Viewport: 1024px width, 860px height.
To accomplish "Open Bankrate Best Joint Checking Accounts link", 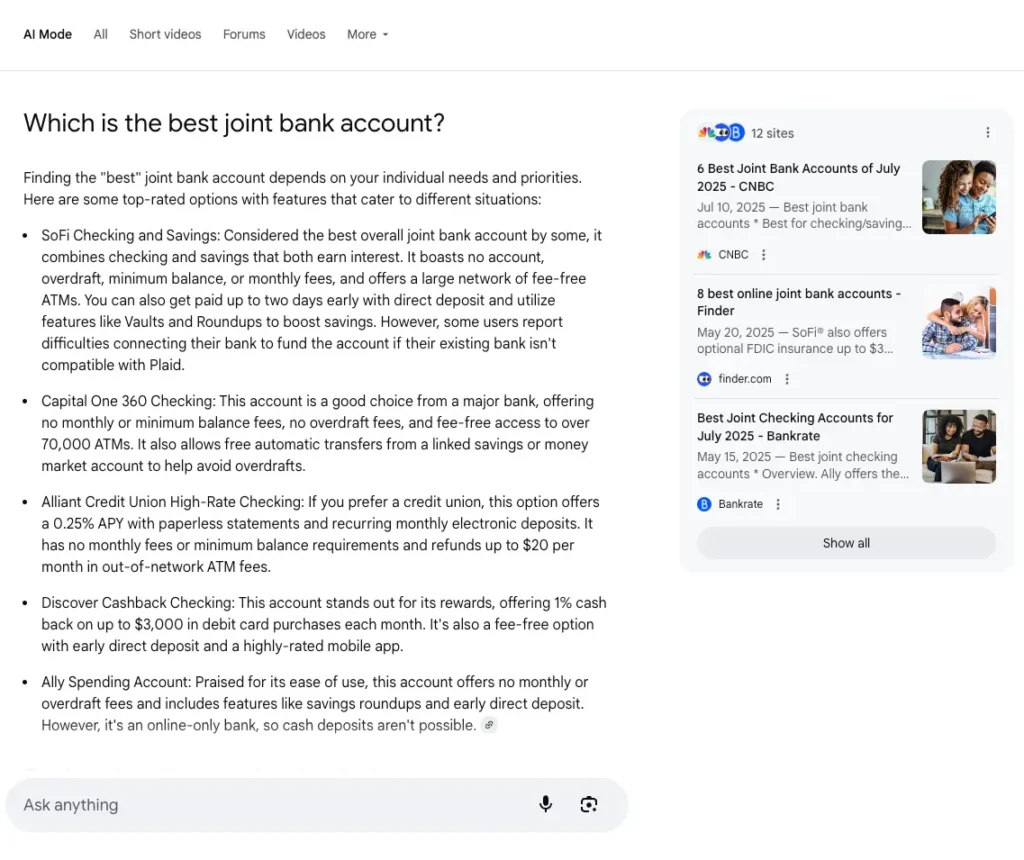I will click(x=795, y=427).
